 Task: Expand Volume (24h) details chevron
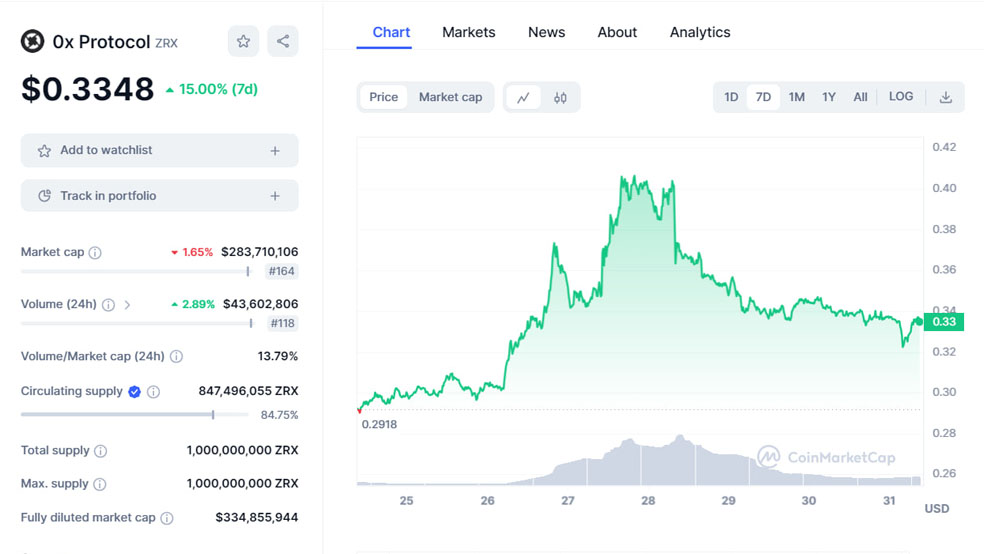127,305
